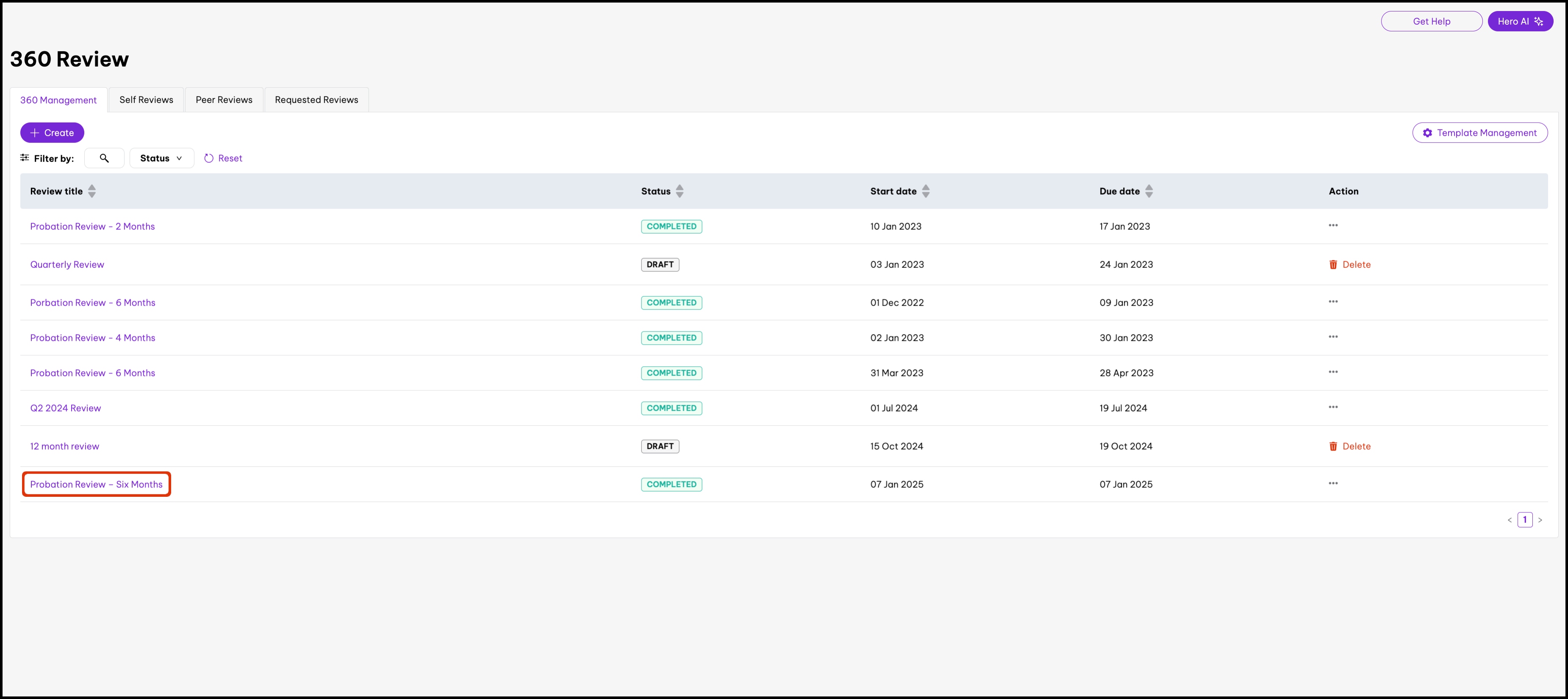Go to Requested Reviews tab
Viewport: 1568px width, 699px height.
316,100
